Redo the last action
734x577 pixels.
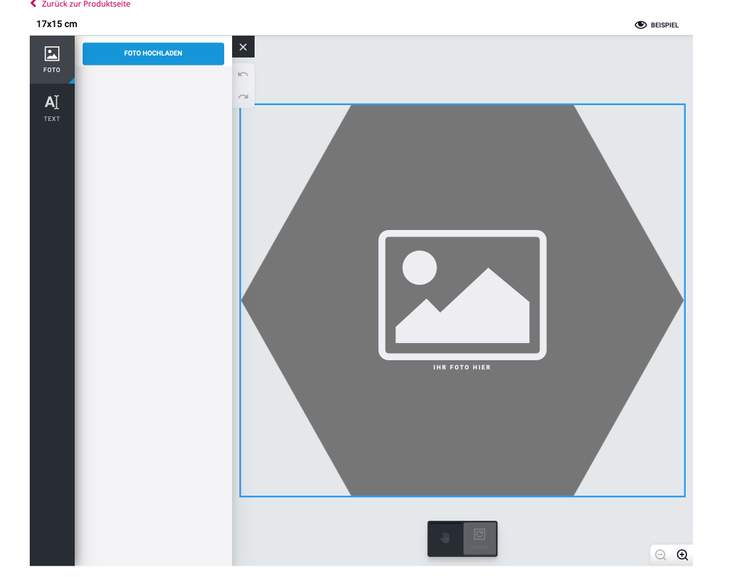pos(243,96)
